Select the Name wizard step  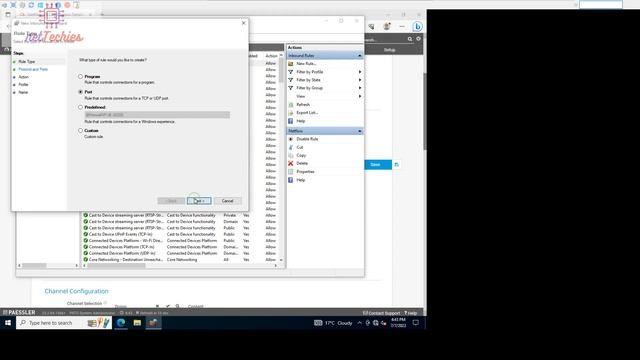point(23,92)
